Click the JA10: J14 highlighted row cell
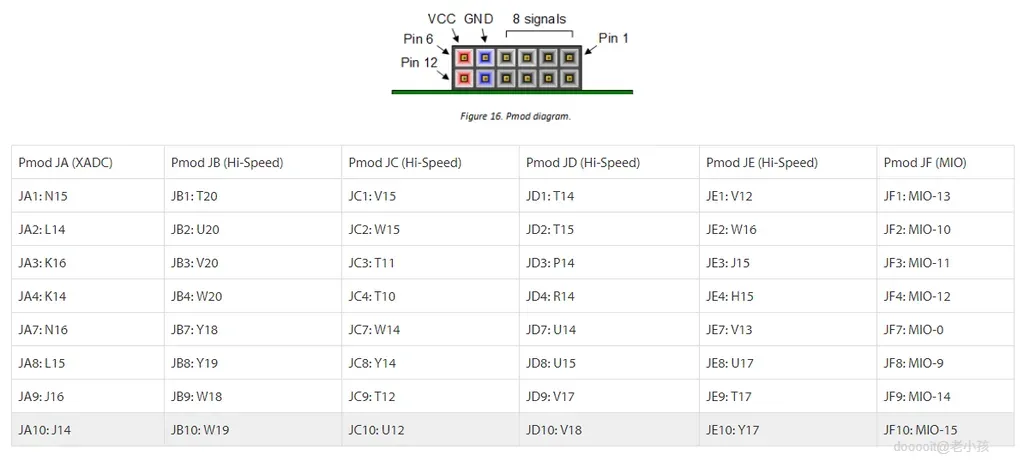This screenshot has height=461, width=1024. [x=88, y=430]
